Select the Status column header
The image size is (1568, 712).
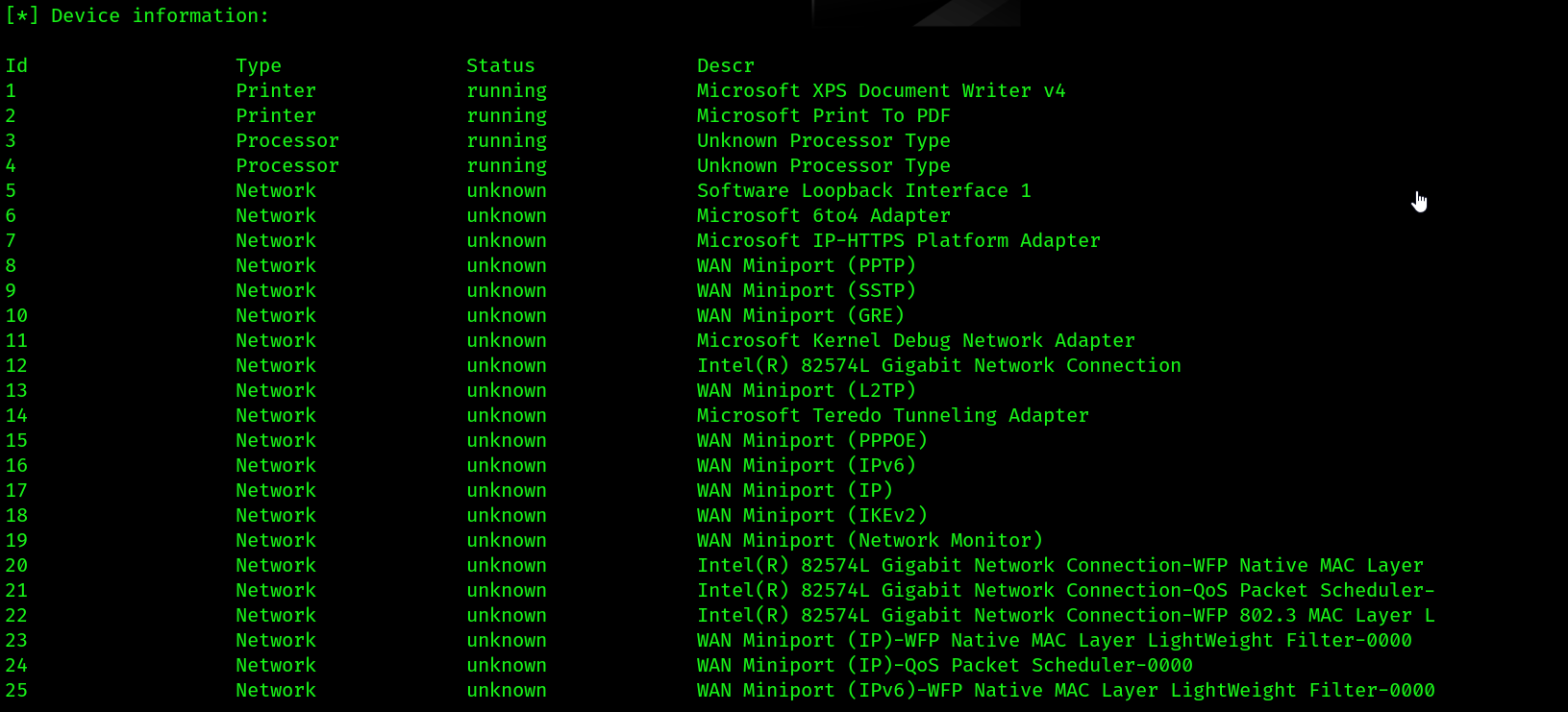501,65
